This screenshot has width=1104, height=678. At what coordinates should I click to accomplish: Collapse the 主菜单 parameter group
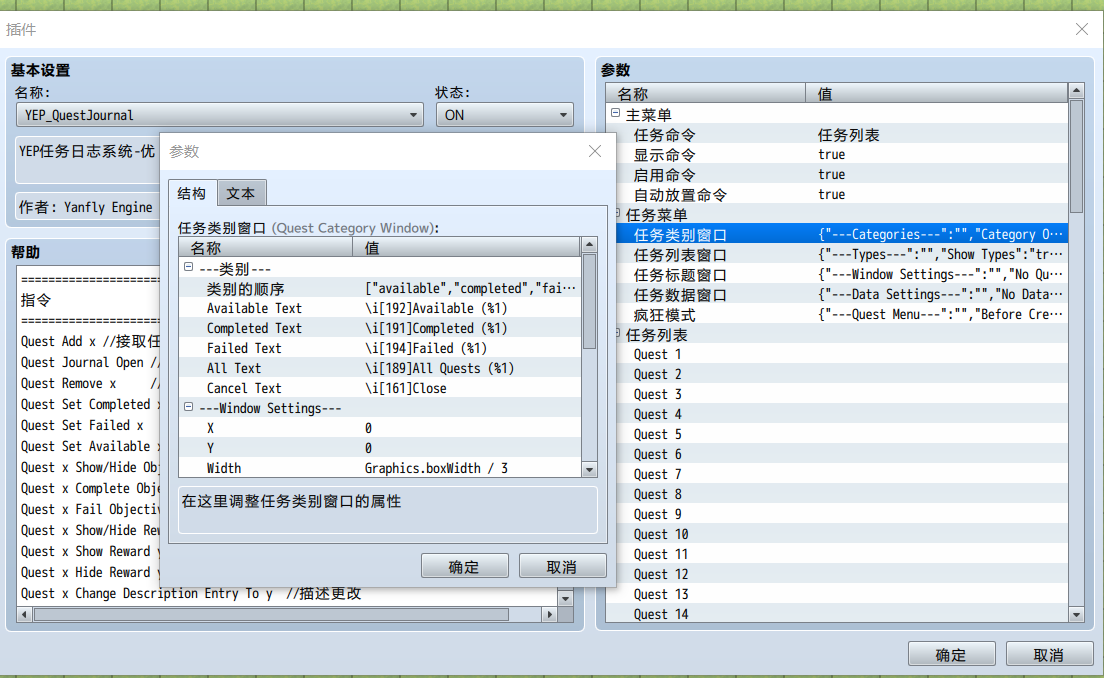[x=615, y=113]
